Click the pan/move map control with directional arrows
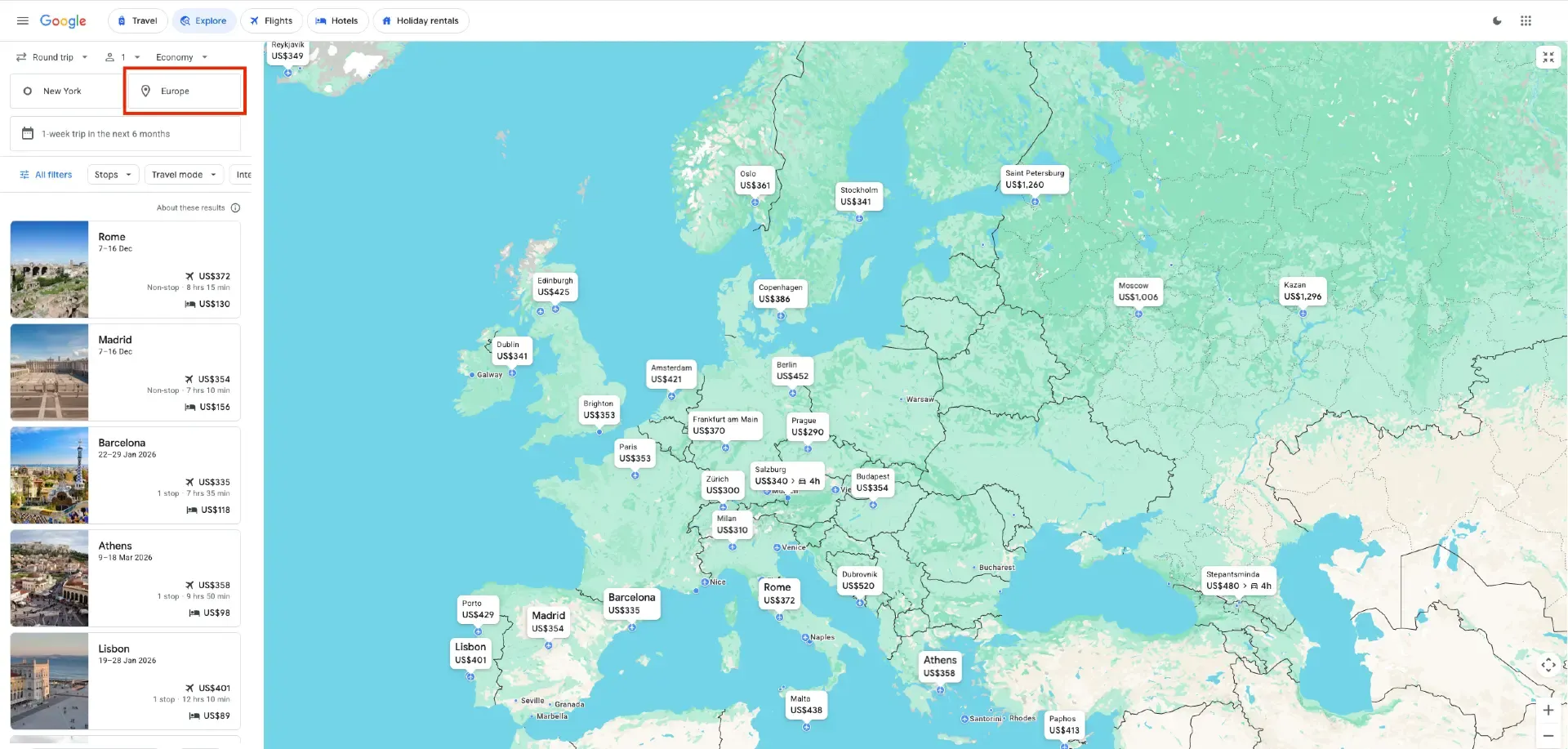Viewport: 1568px width, 749px height. tap(1548, 665)
